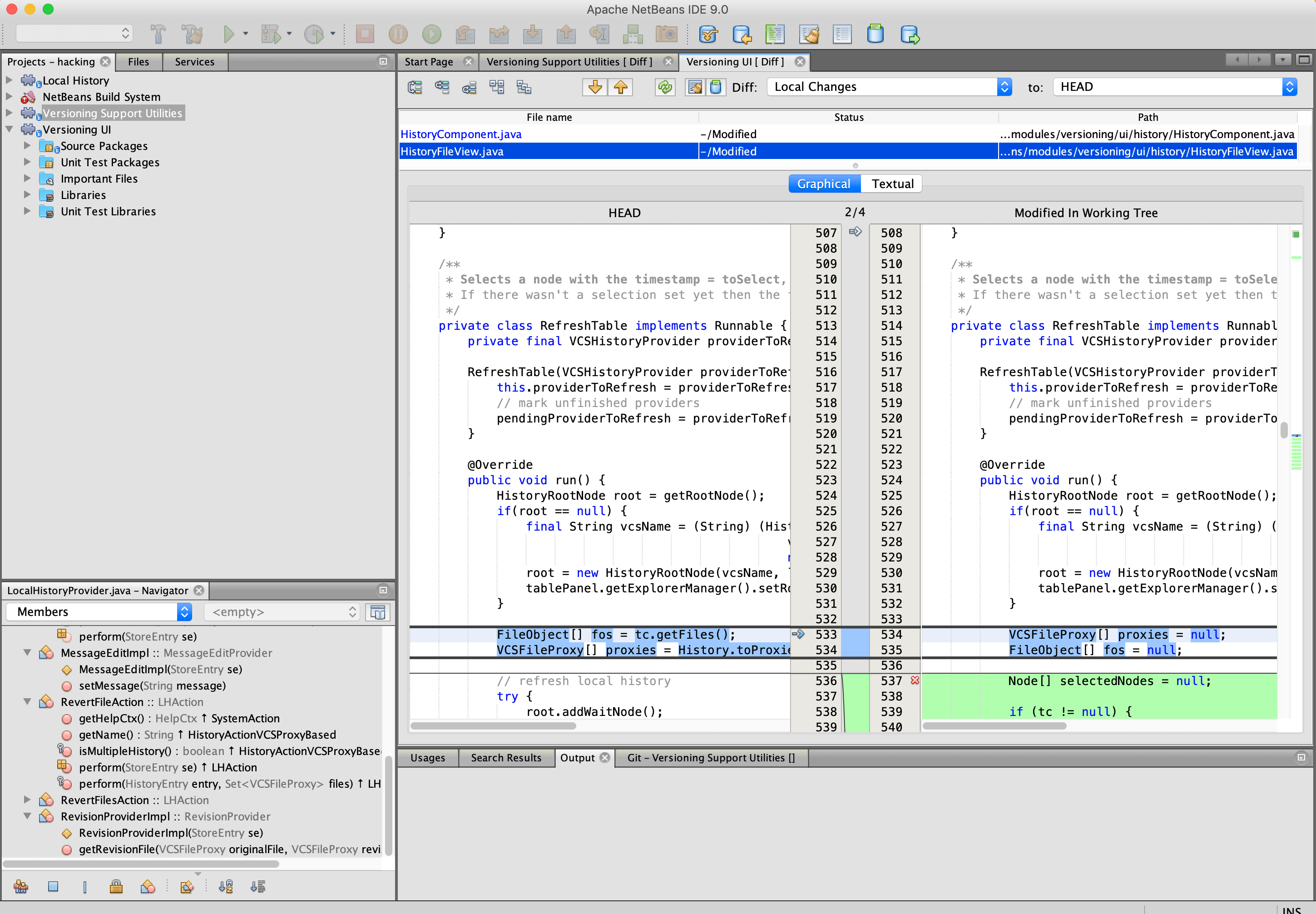The width and height of the screenshot is (1316, 914).
Task: Click the green refresh diff icon
Action: (x=664, y=87)
